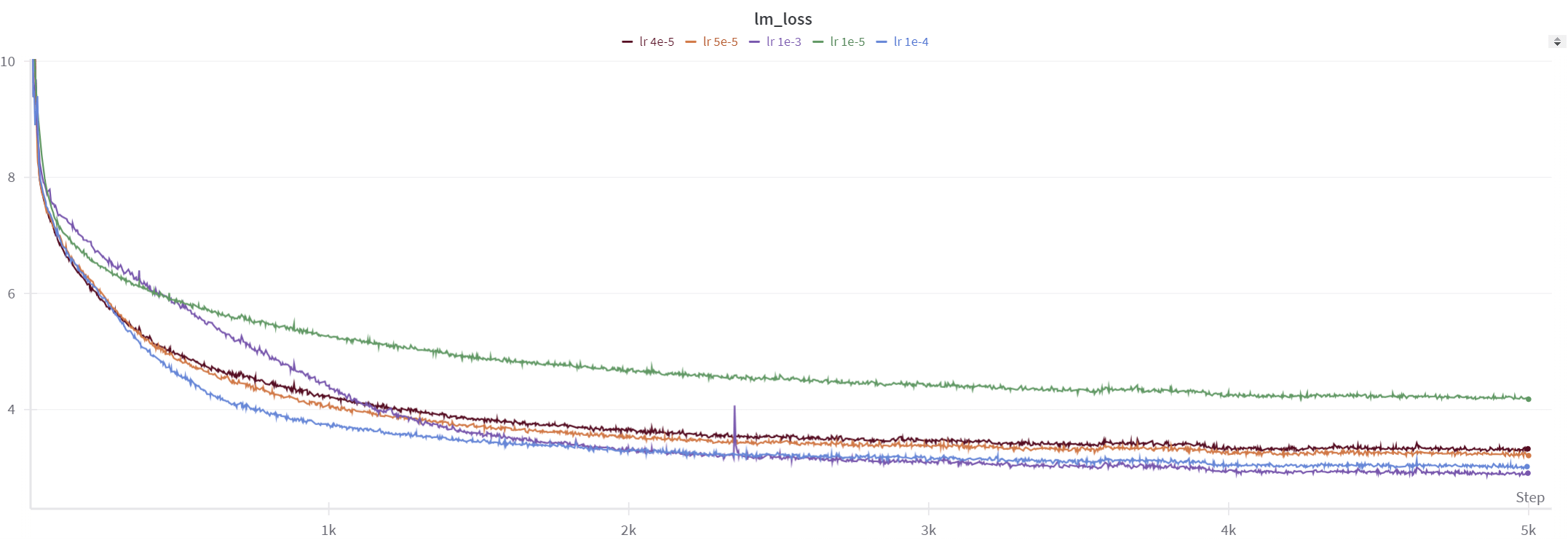Toggle the lr 1e-4 legend entry

coord(903,42)
